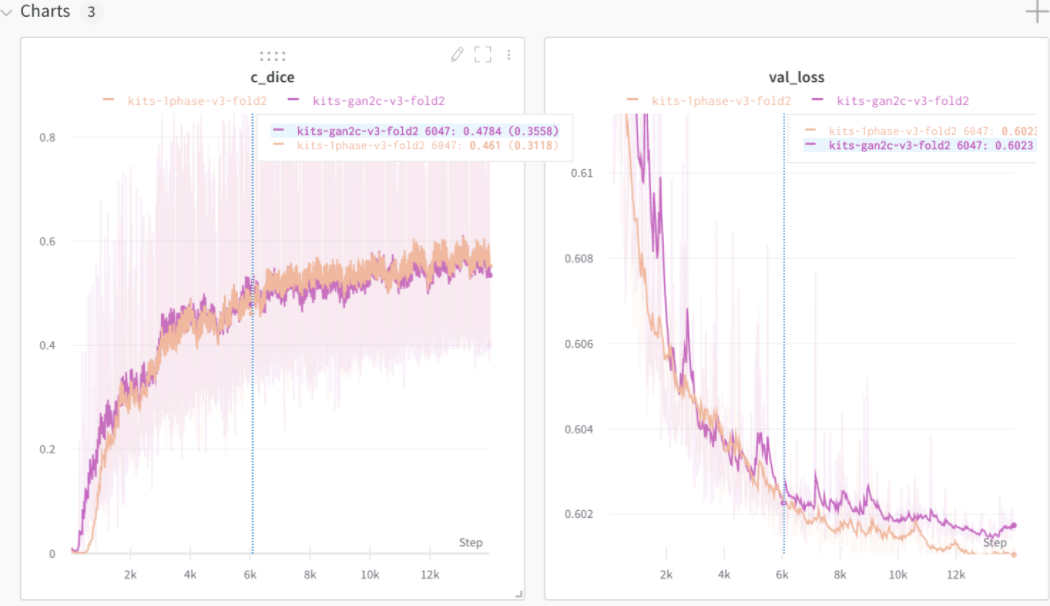
Task: Click the 2k tick on val_loss axis
Action: coord(666,575)
